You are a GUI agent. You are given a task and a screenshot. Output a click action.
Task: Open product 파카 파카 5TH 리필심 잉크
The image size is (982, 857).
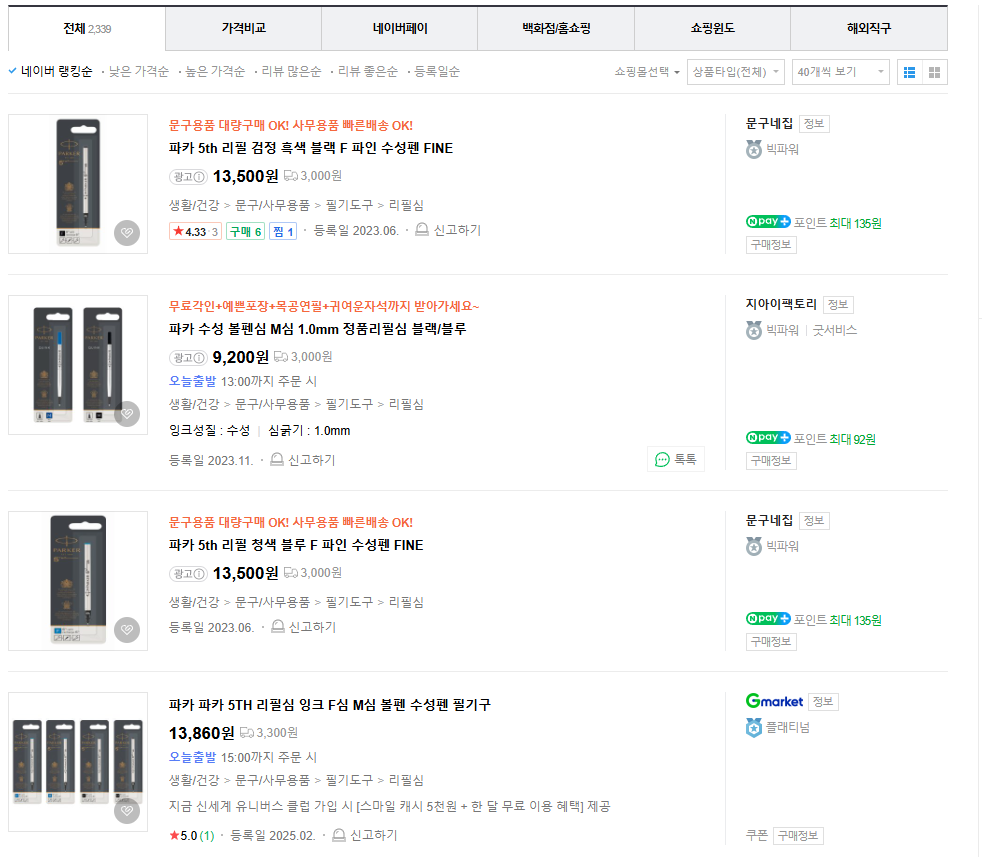tap(329, 705)
